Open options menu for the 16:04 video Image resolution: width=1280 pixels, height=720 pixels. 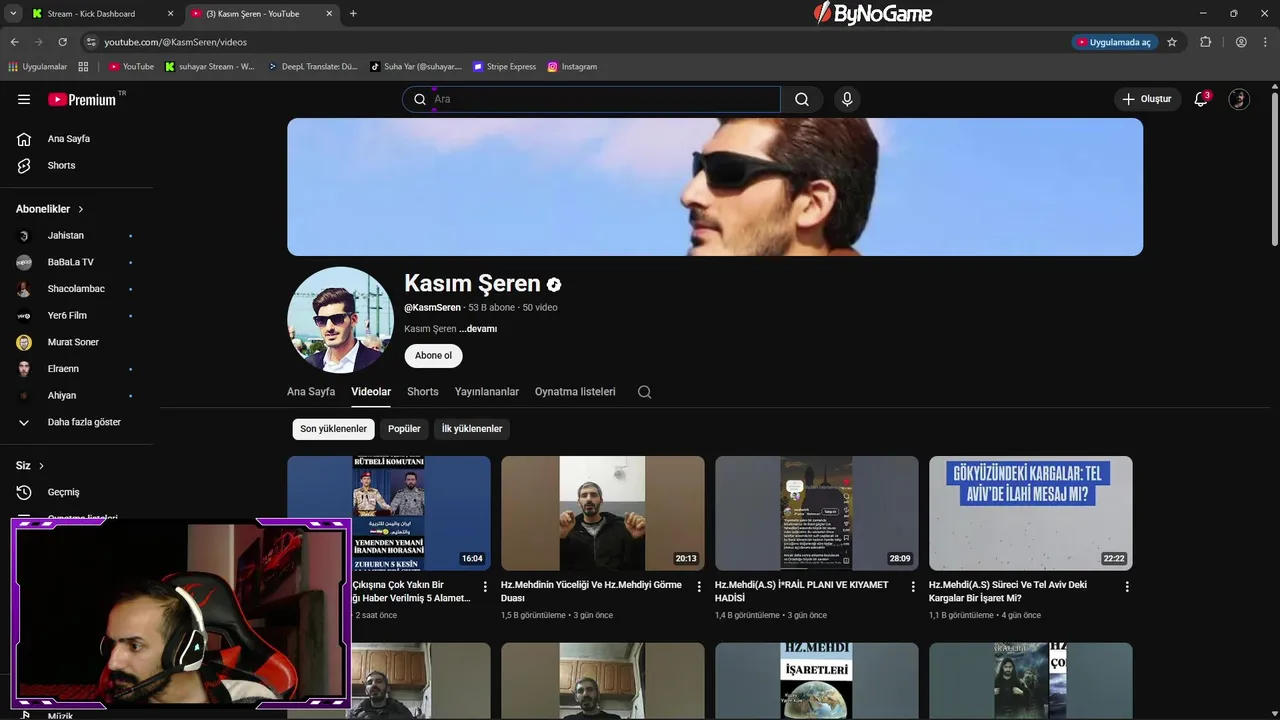coord(485,587)
